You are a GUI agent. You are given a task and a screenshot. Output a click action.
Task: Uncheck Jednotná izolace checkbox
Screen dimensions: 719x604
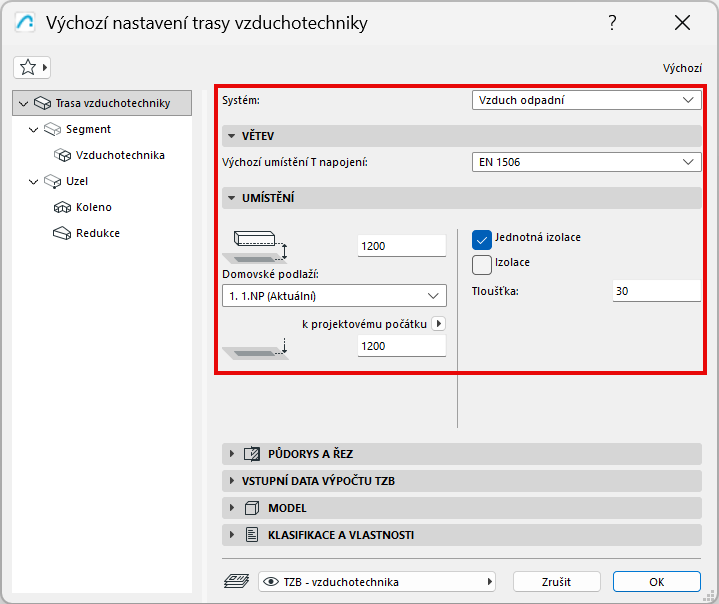(x=481, y=239)
